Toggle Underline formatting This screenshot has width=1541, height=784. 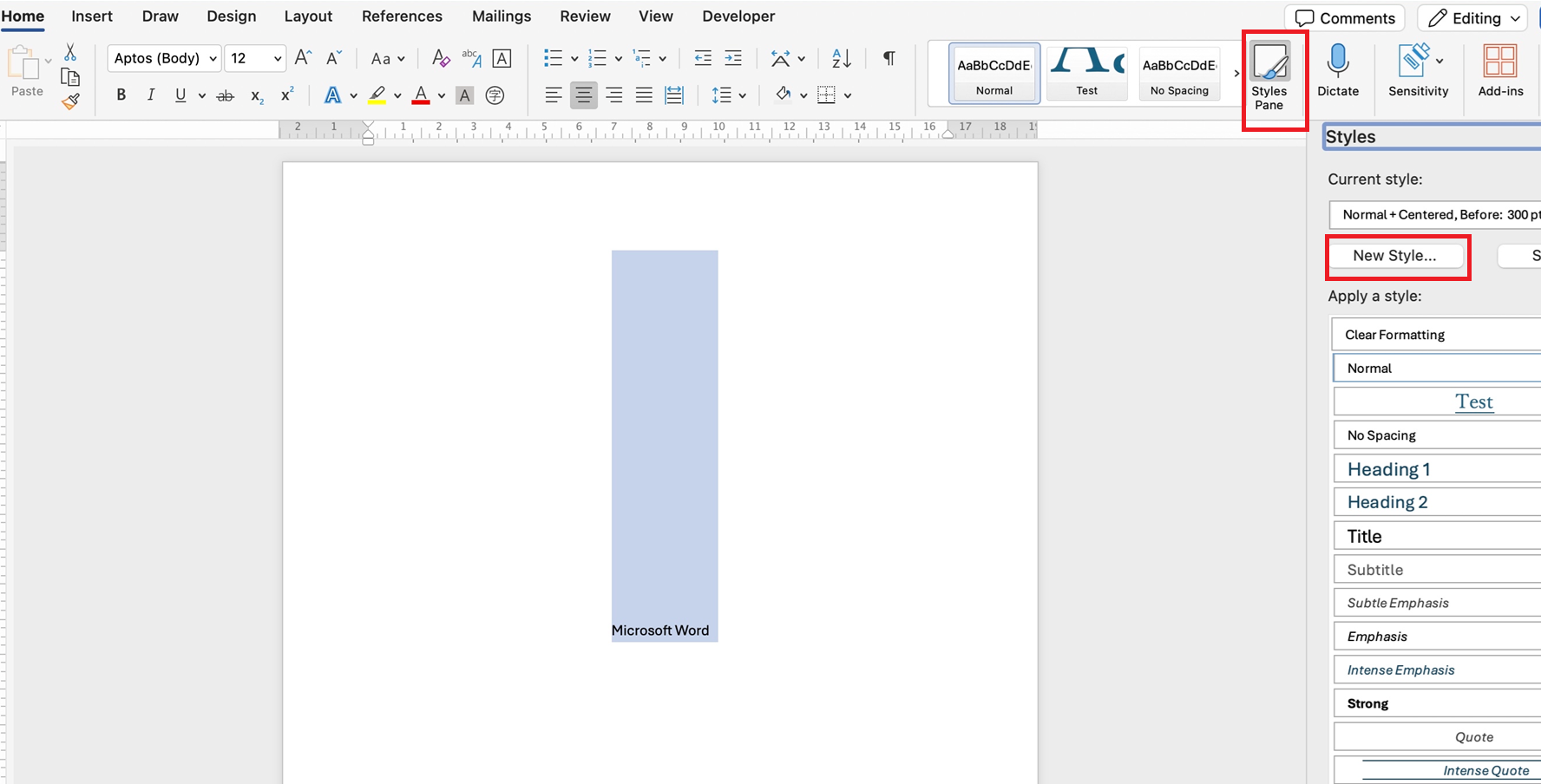coord(180,95)
